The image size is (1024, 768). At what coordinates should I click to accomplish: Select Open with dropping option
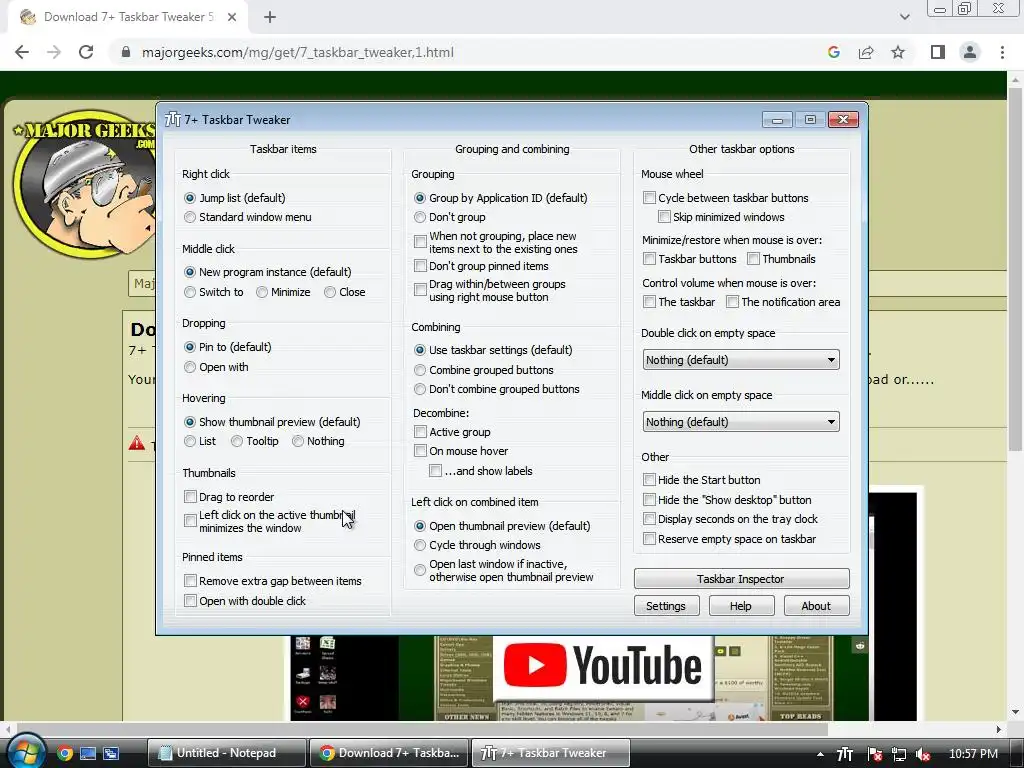[190, 367]
